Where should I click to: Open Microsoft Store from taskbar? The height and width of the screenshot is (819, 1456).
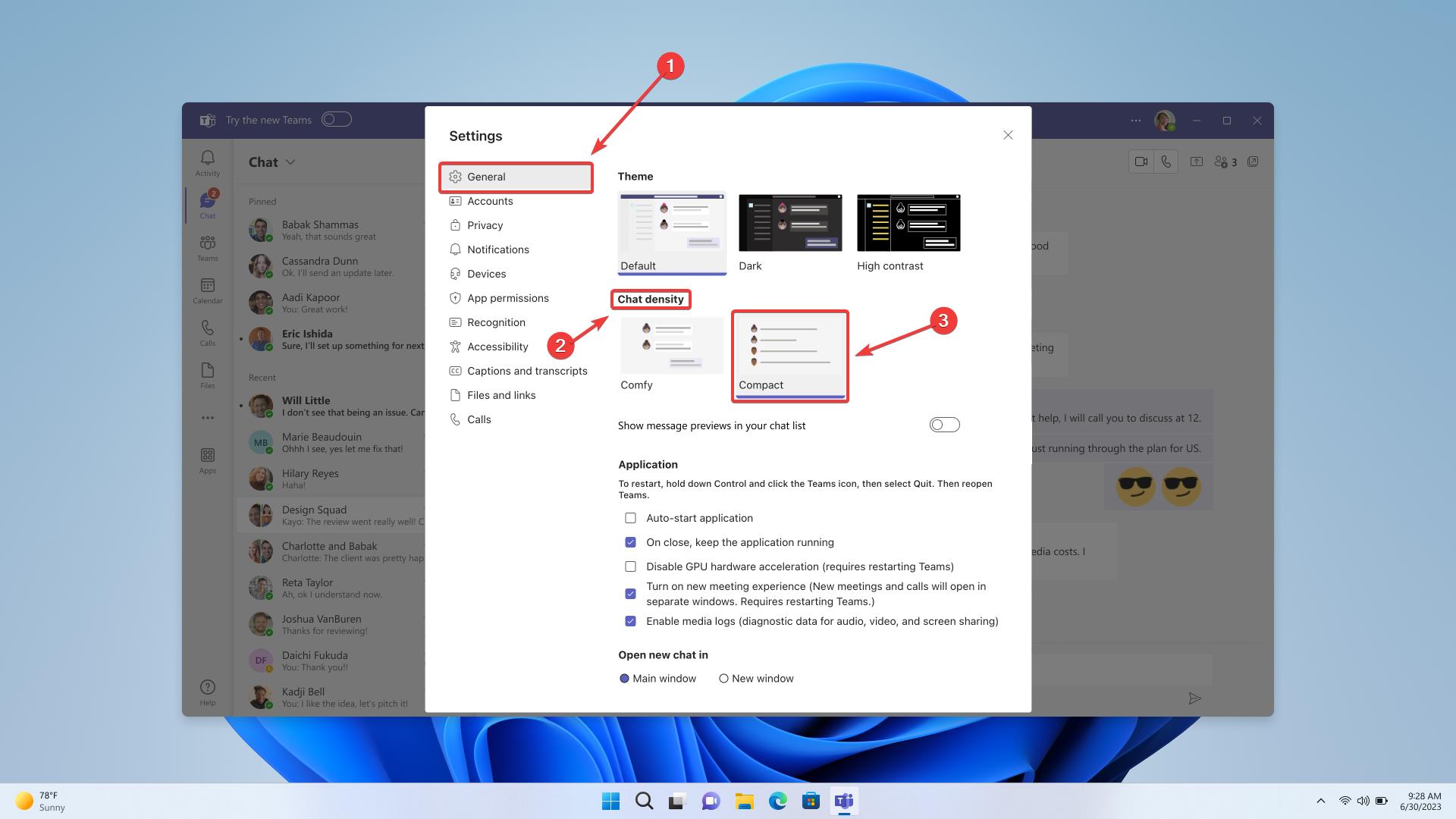coord(811,801)
